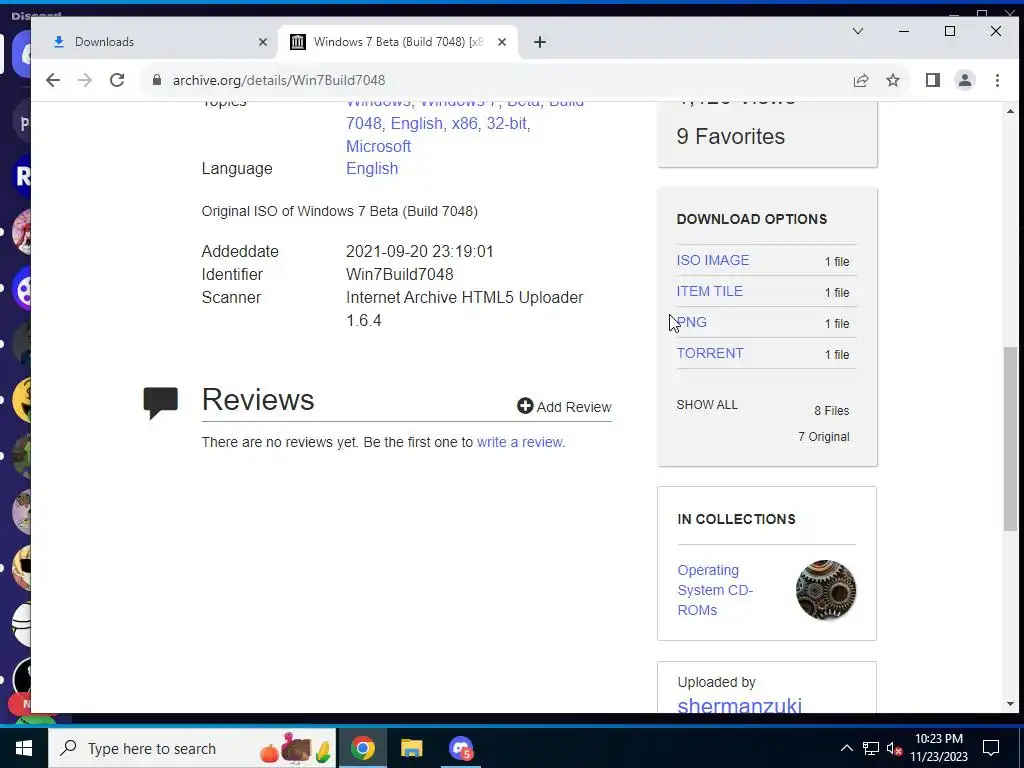Open the Microsoft topic link
The image size is (1024, 768).
[378, 146]
